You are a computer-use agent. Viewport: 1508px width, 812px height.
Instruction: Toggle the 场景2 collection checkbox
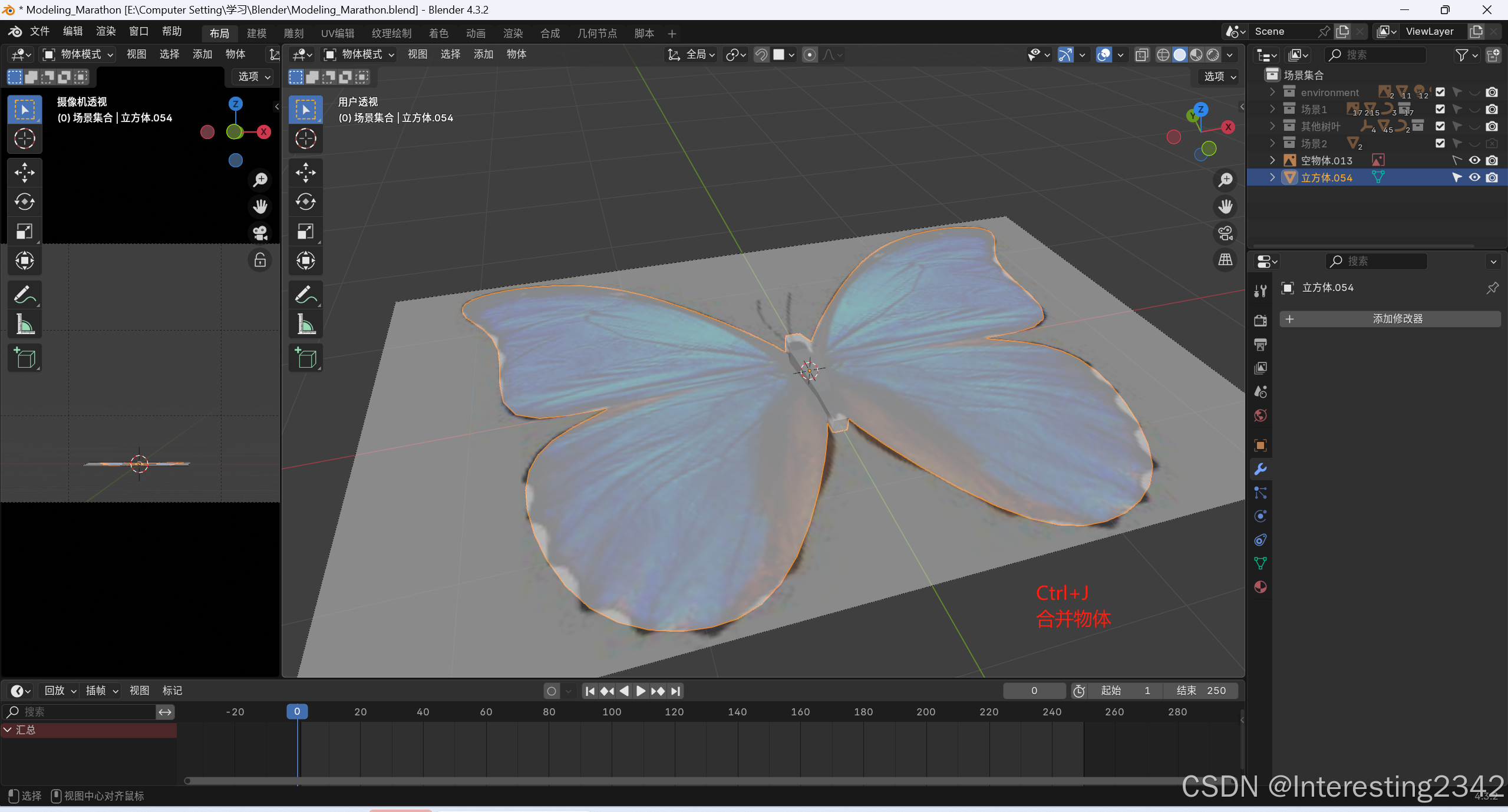[1440, 143]
